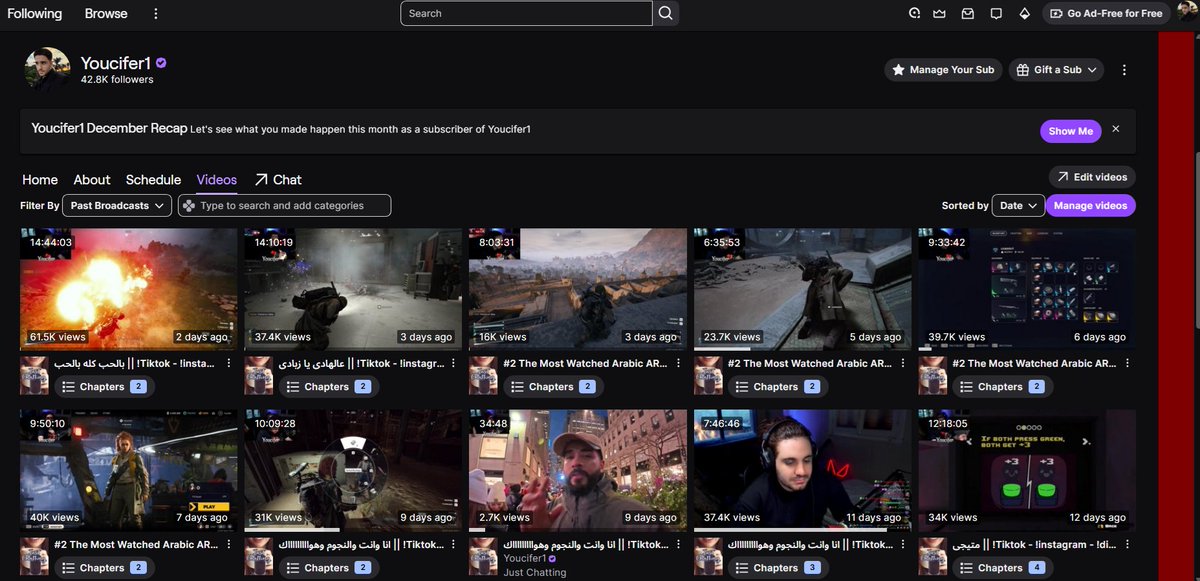Open options menu for the 7:46:46 video
Image resolution: width=1200 pixels, height=581 pixels.
[903, 545]
